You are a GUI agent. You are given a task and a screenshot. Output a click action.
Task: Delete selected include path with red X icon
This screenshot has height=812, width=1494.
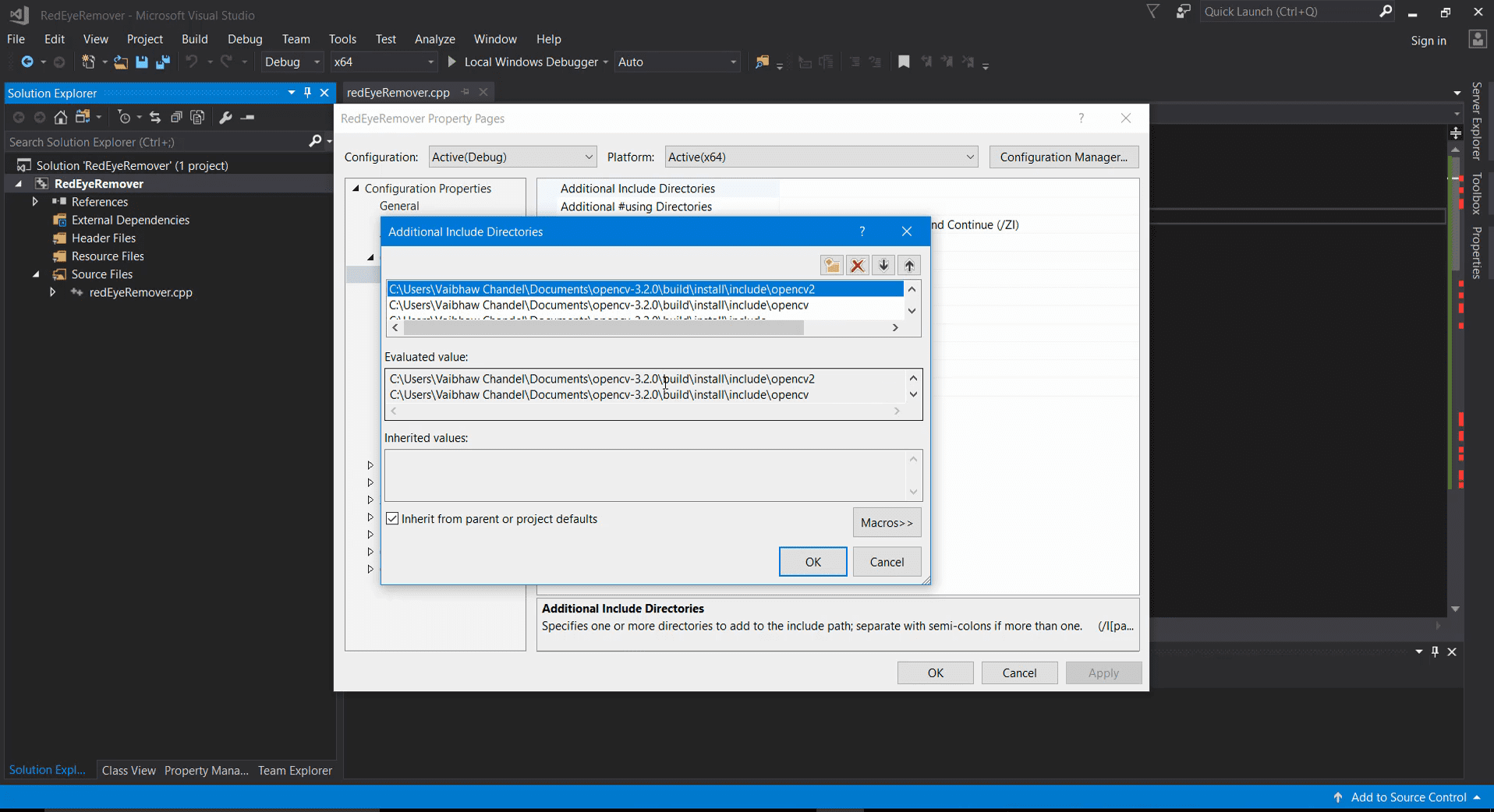(857, 265)
